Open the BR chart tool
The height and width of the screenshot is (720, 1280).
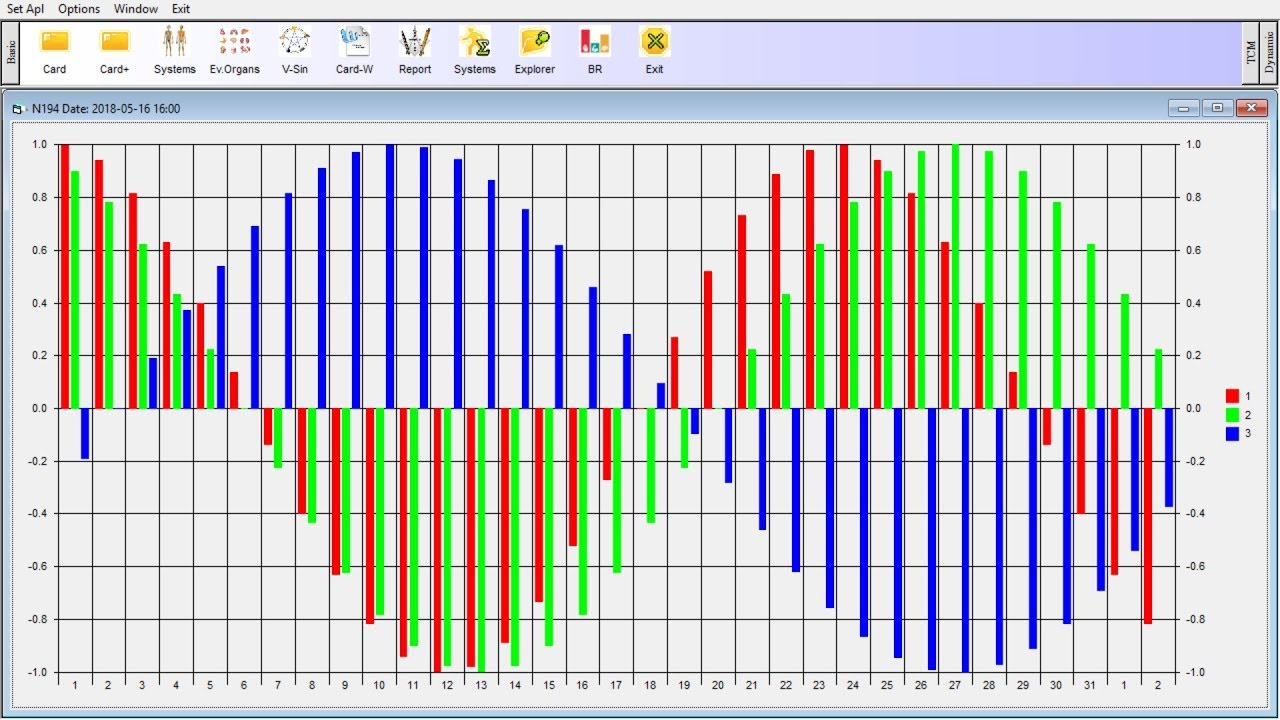595,50
